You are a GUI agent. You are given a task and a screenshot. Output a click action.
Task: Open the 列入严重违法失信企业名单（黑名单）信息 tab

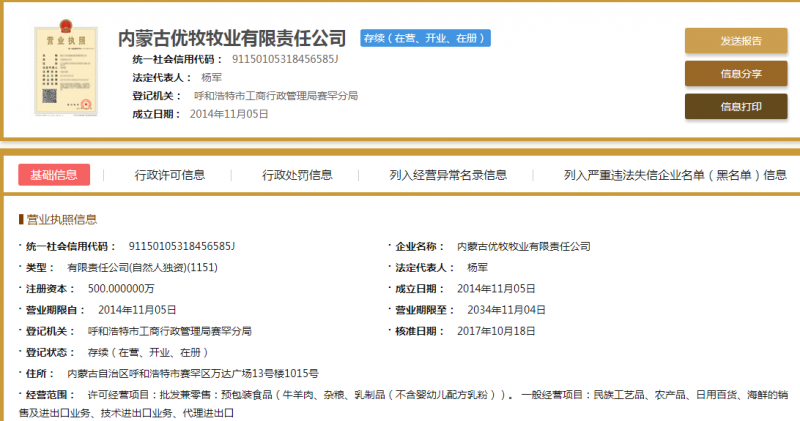click(675, 175)
